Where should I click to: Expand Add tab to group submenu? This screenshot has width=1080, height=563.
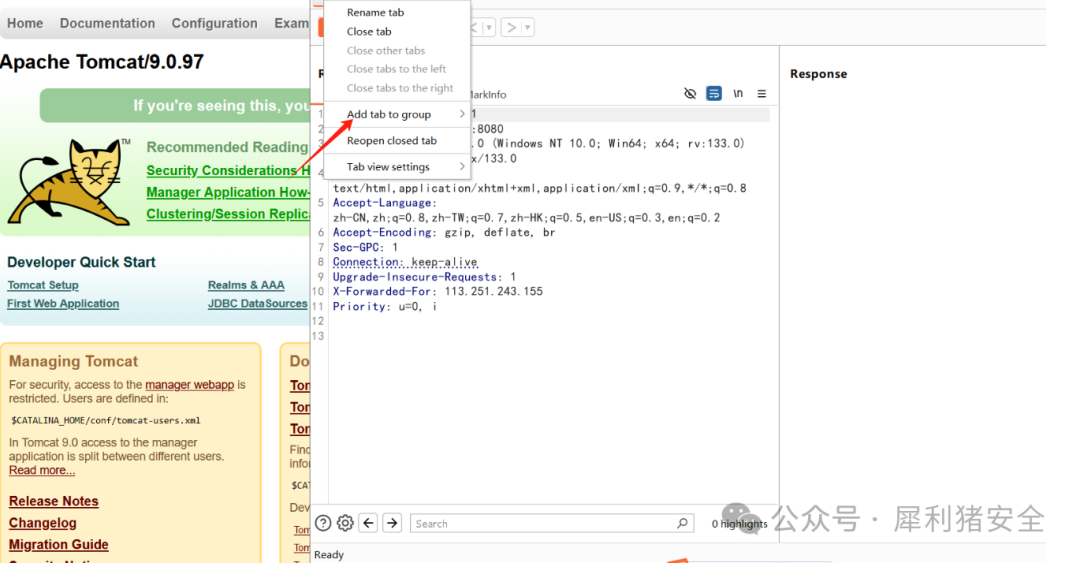[397, 114]
